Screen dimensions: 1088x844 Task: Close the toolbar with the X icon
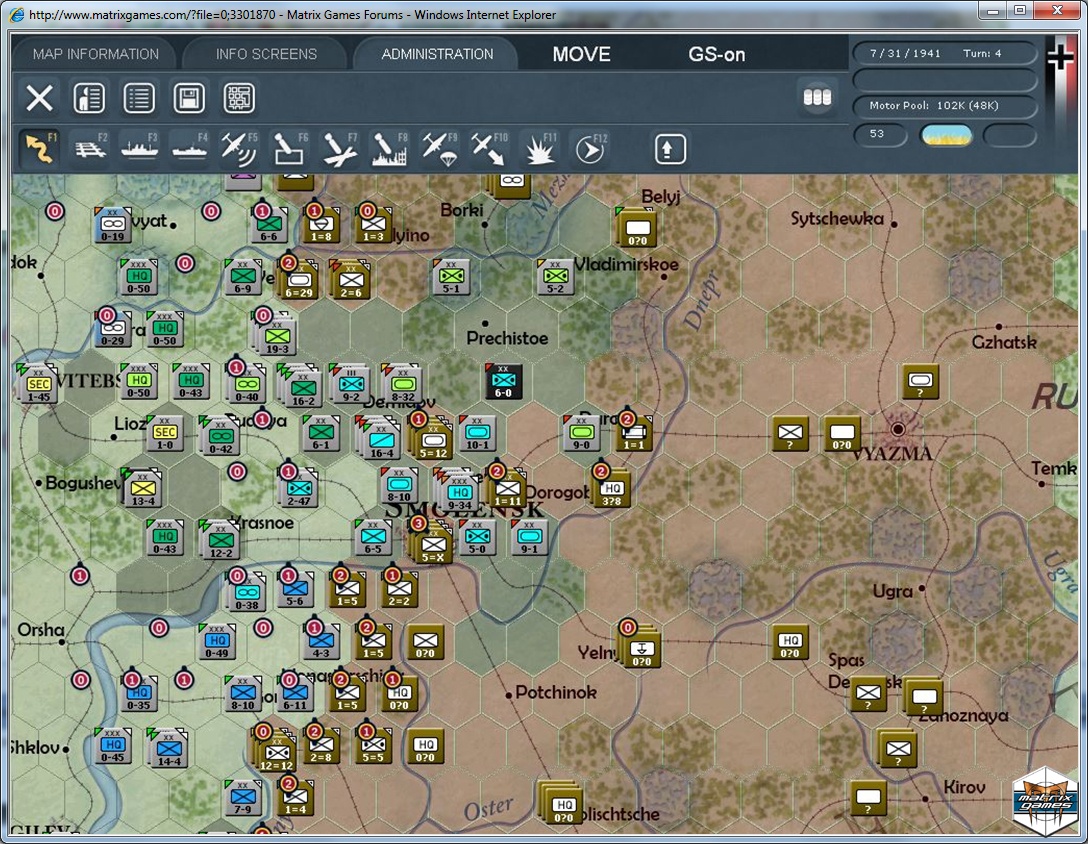tap(40, 98)
